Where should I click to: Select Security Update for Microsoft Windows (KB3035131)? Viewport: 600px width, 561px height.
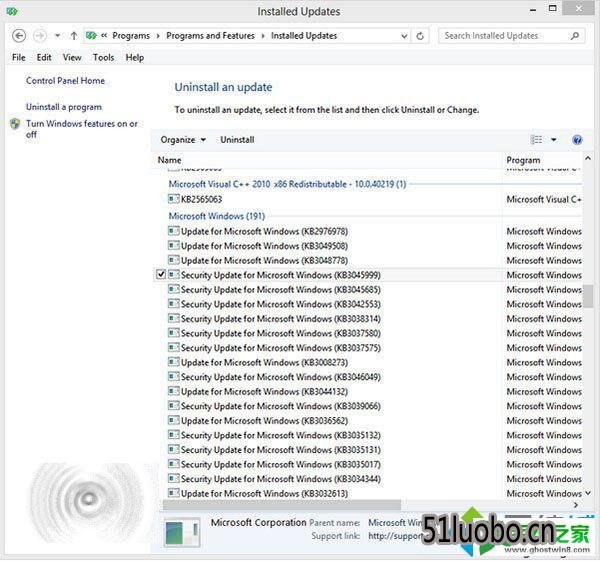(281, 450)
